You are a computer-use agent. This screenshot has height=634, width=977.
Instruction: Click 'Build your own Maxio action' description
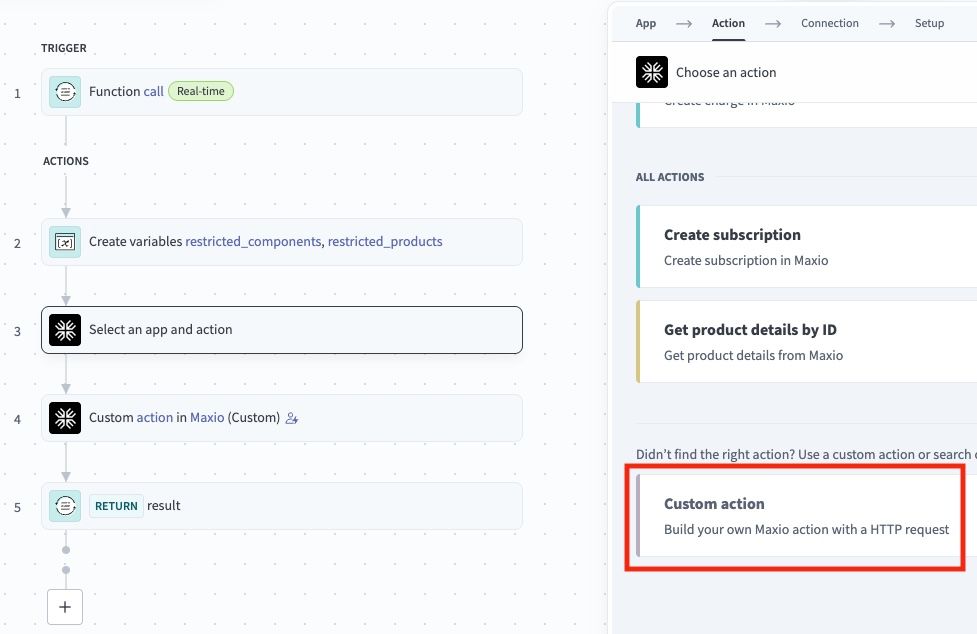[806, 529]
